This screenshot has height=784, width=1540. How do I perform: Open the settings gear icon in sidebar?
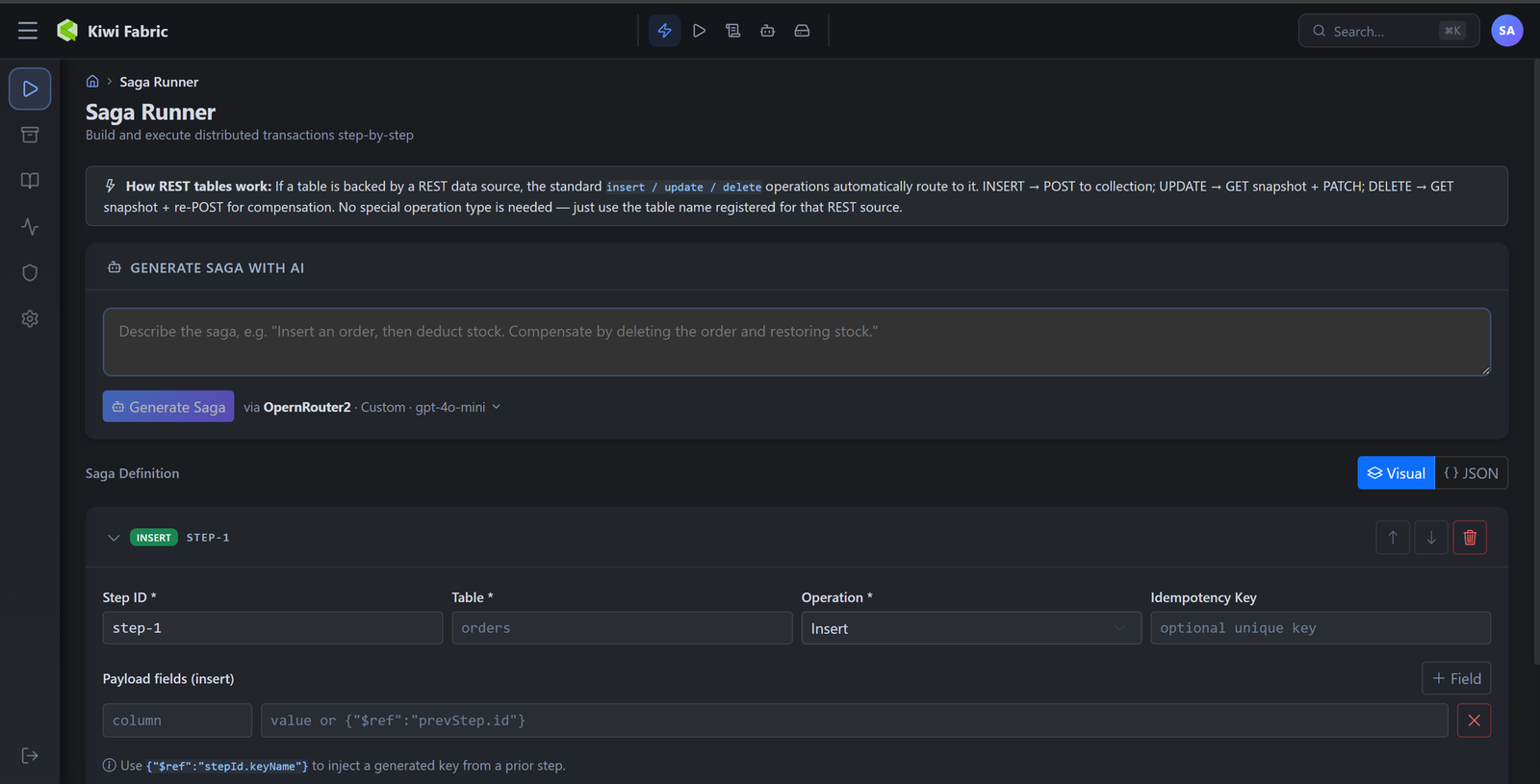pos(30,318)
